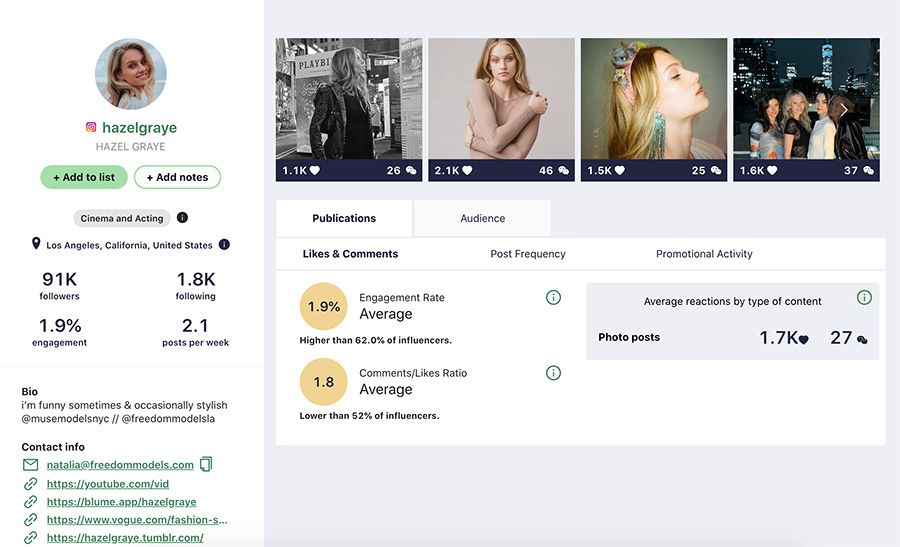Click info icon for Average reactions by content
Image resolution: width=900 pixels, height=547 pixels.
click(864, 298)
